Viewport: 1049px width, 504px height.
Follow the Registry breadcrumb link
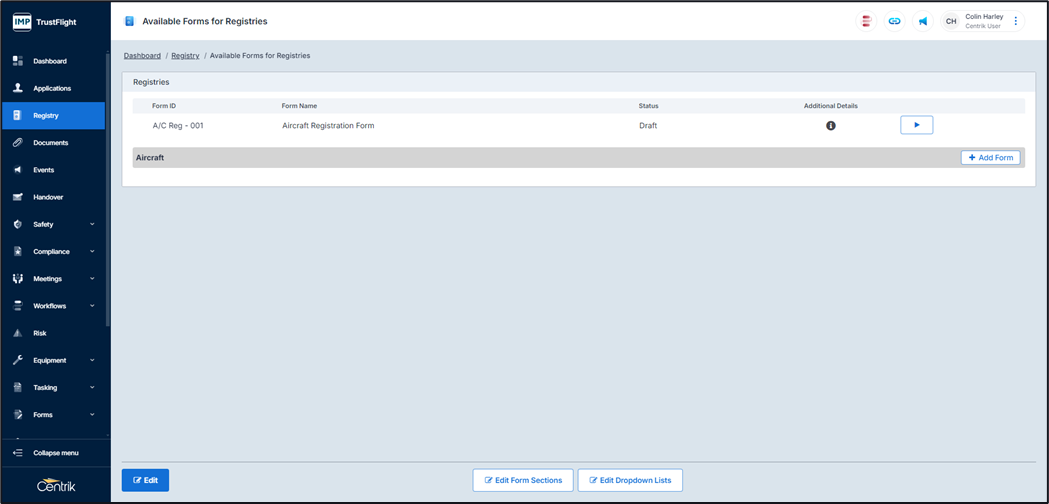185,56
